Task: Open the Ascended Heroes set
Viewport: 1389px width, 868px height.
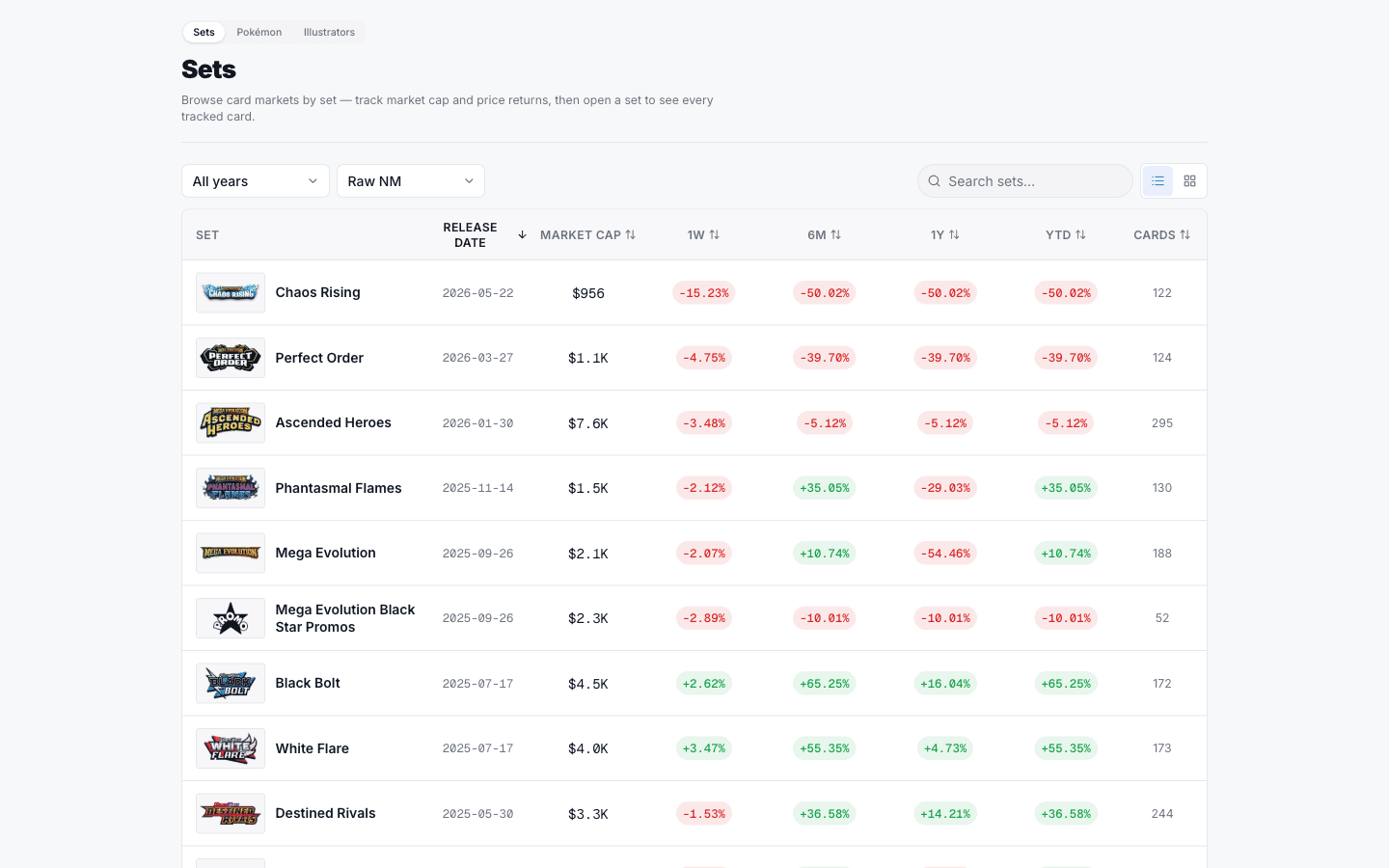Action: (x=334, y=422)
